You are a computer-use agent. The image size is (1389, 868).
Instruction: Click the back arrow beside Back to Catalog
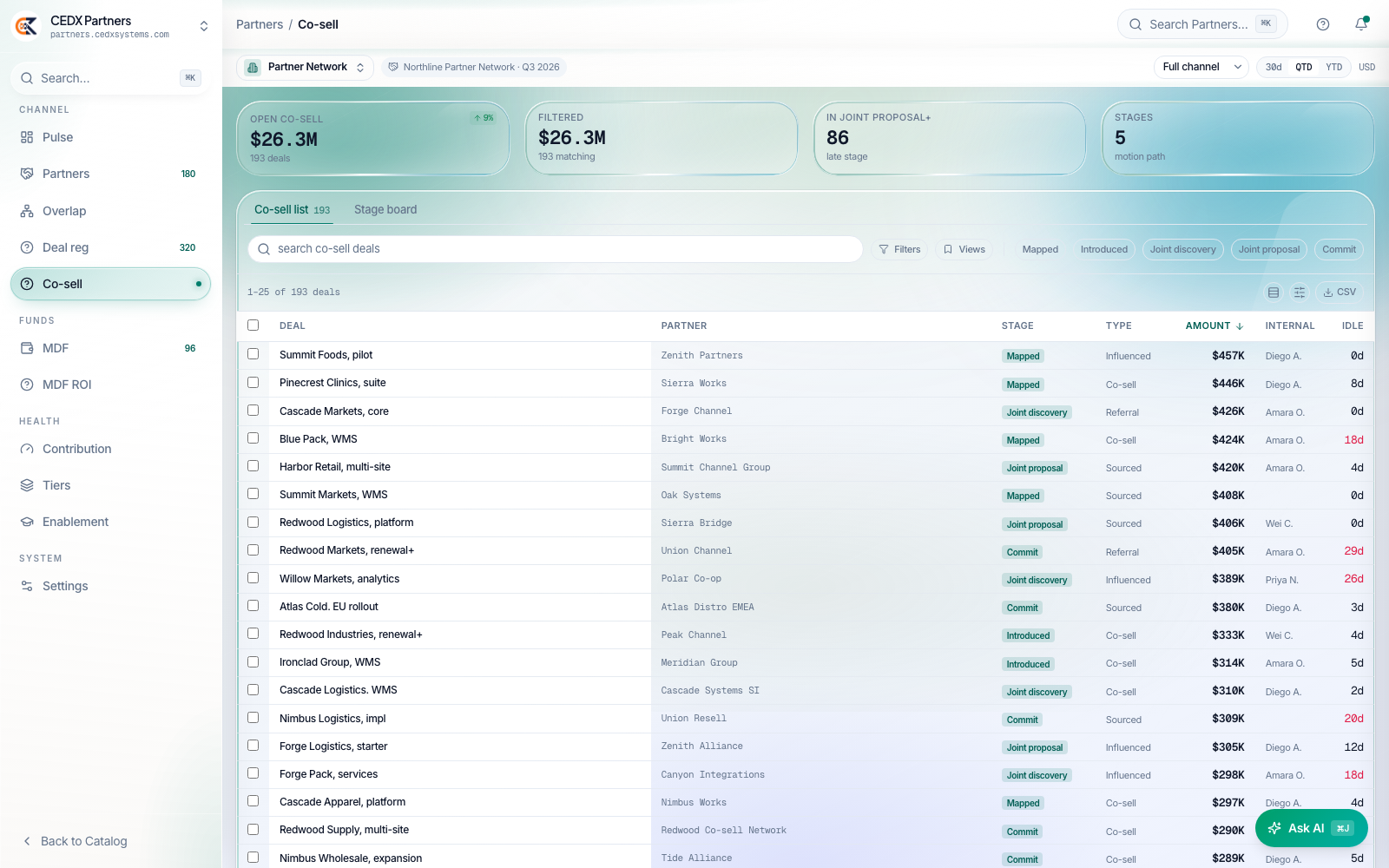27,841
